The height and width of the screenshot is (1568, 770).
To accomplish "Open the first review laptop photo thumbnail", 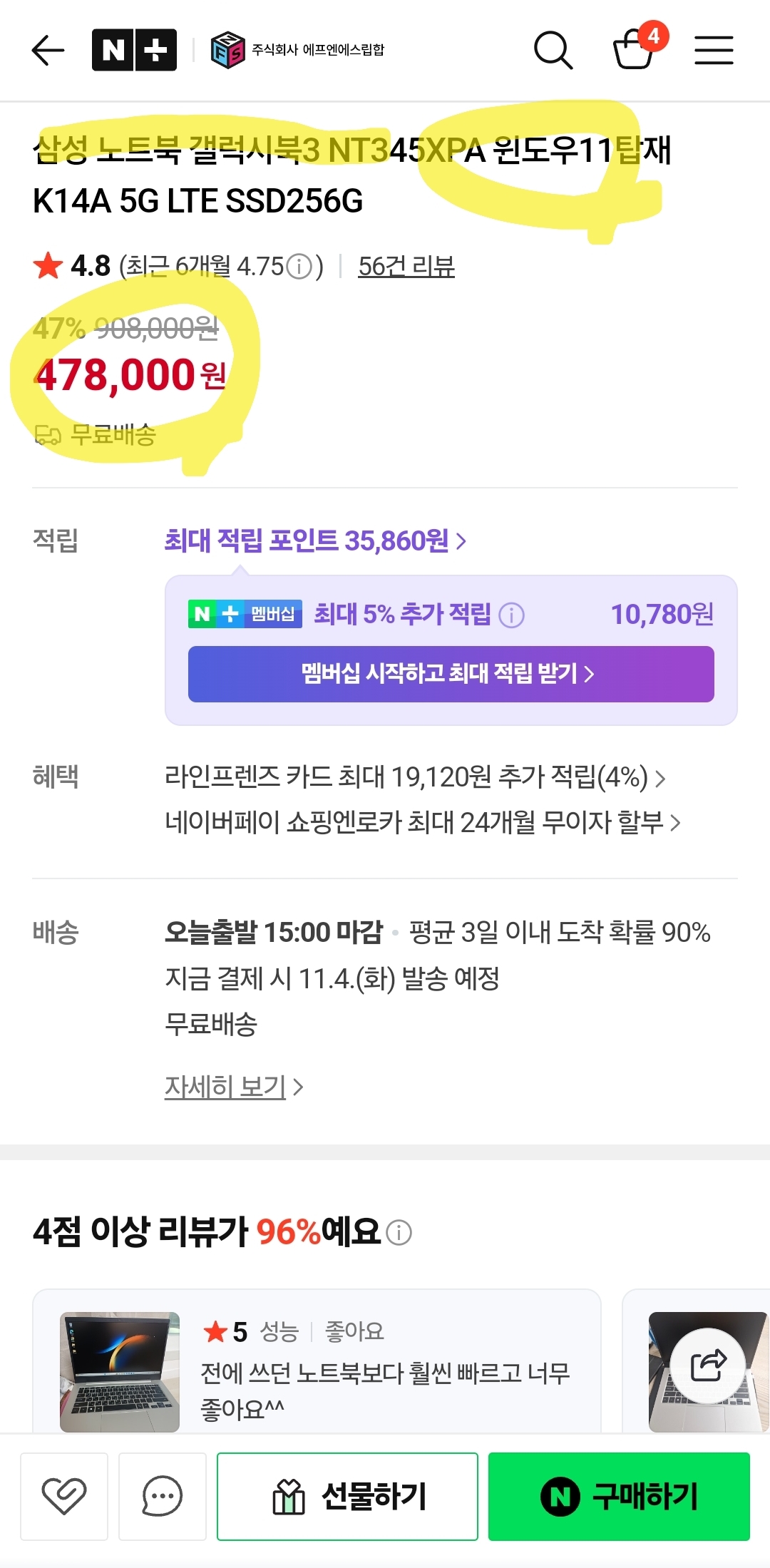I will (x=120, y=1372).
